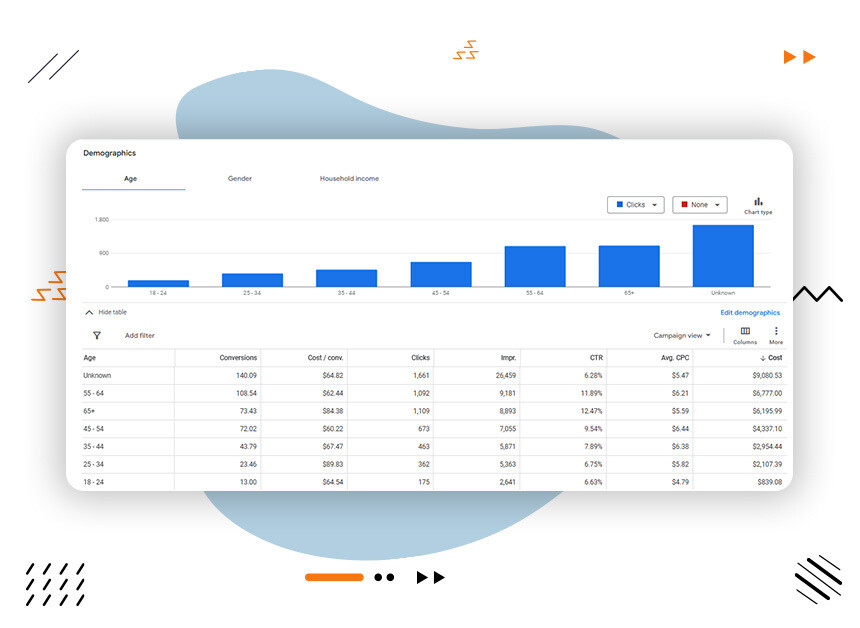Click Add filter
Viewport: 860px width, 628px height.
(x=140, y=336)
